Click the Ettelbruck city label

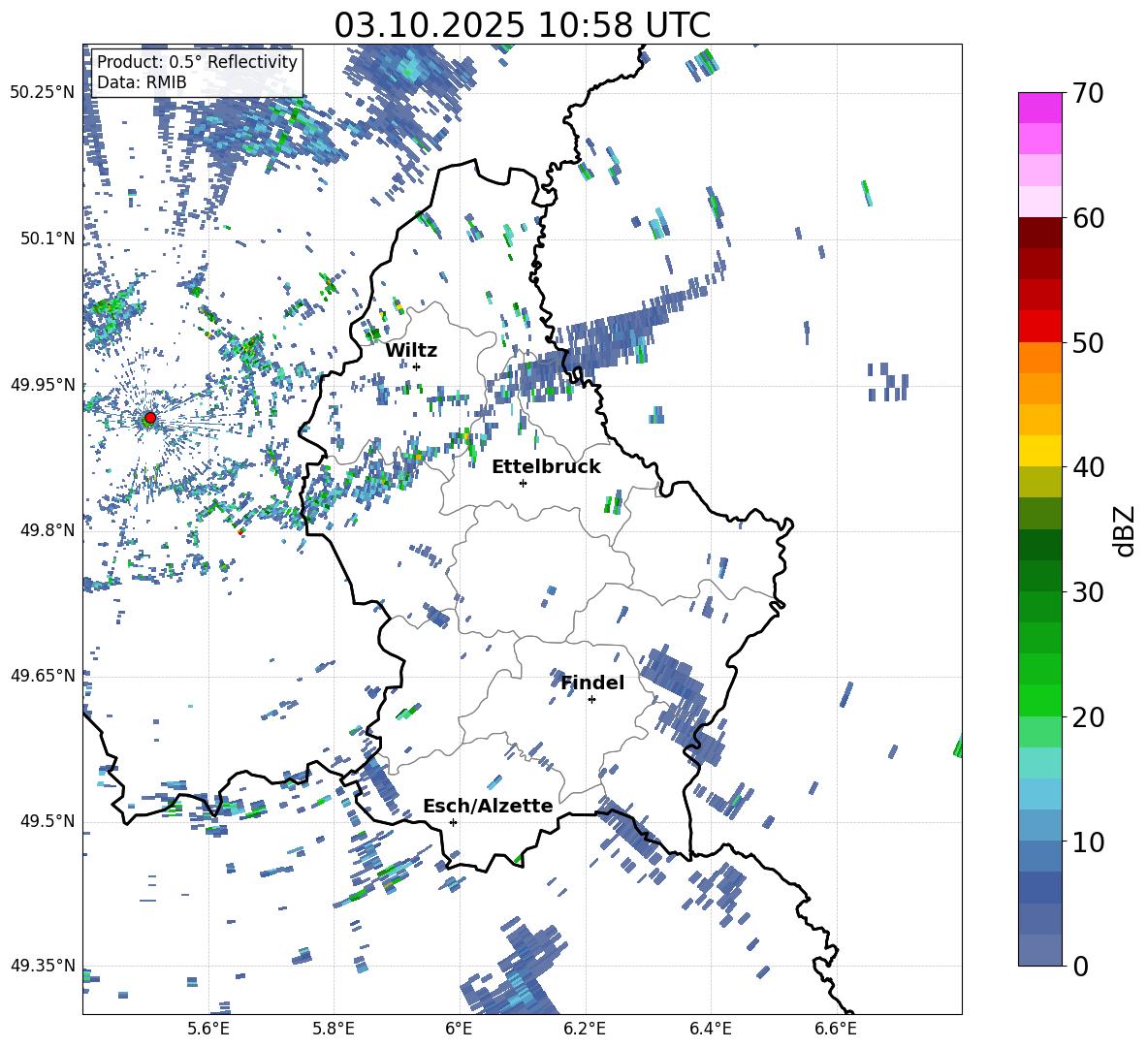[546, 467]
